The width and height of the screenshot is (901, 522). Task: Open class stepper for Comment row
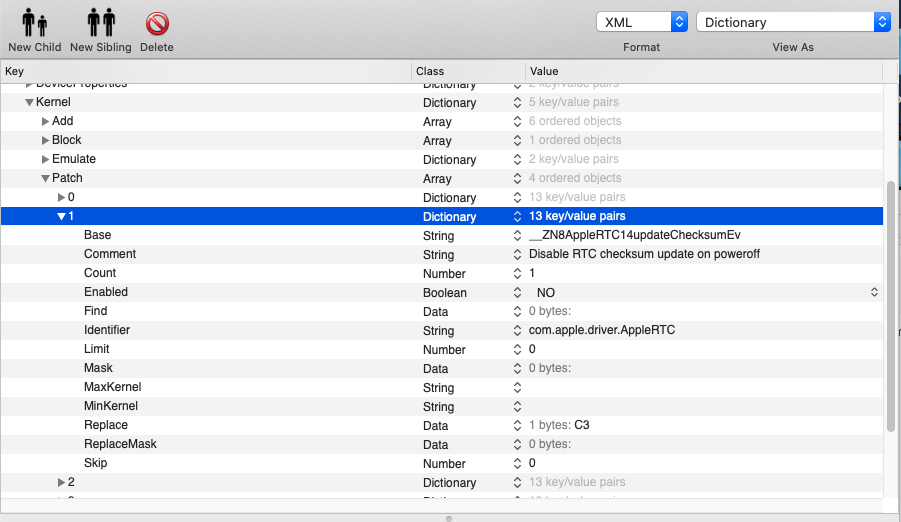517,254
